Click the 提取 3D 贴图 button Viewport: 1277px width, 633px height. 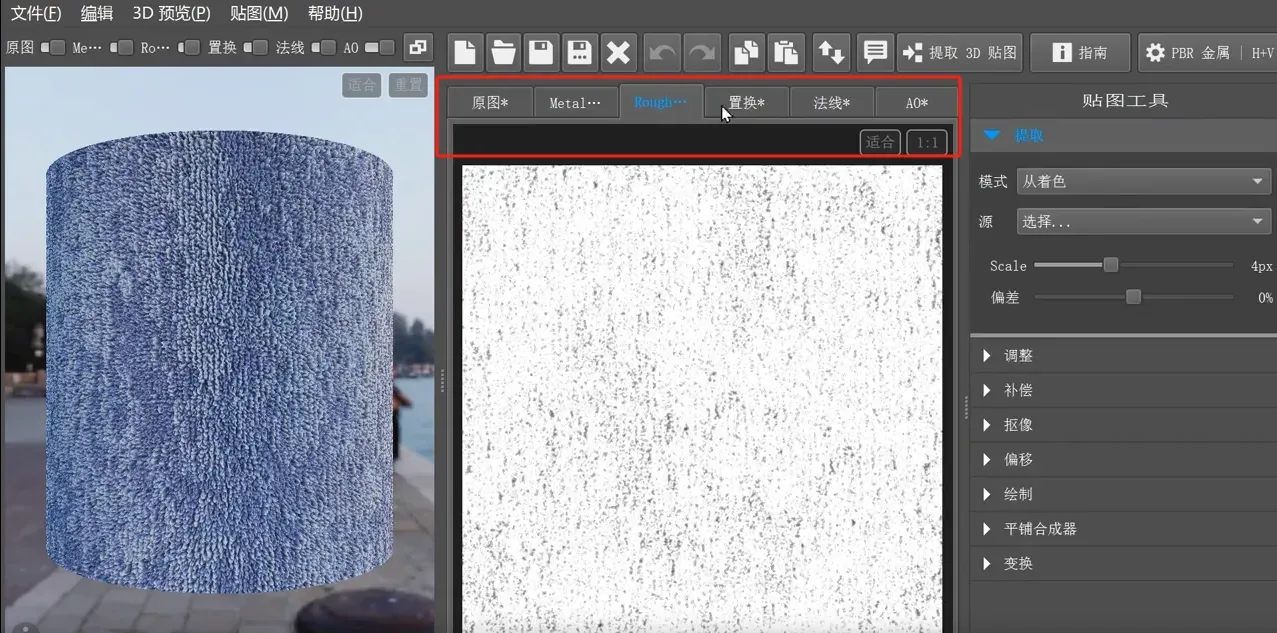[x=960, y=52]
